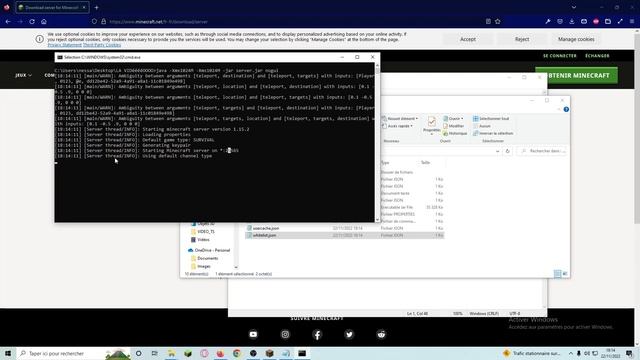The height and width of the screenshot is (360, 640).
Task: Switch Explorer to large icons view
Action: pos(565,274)
